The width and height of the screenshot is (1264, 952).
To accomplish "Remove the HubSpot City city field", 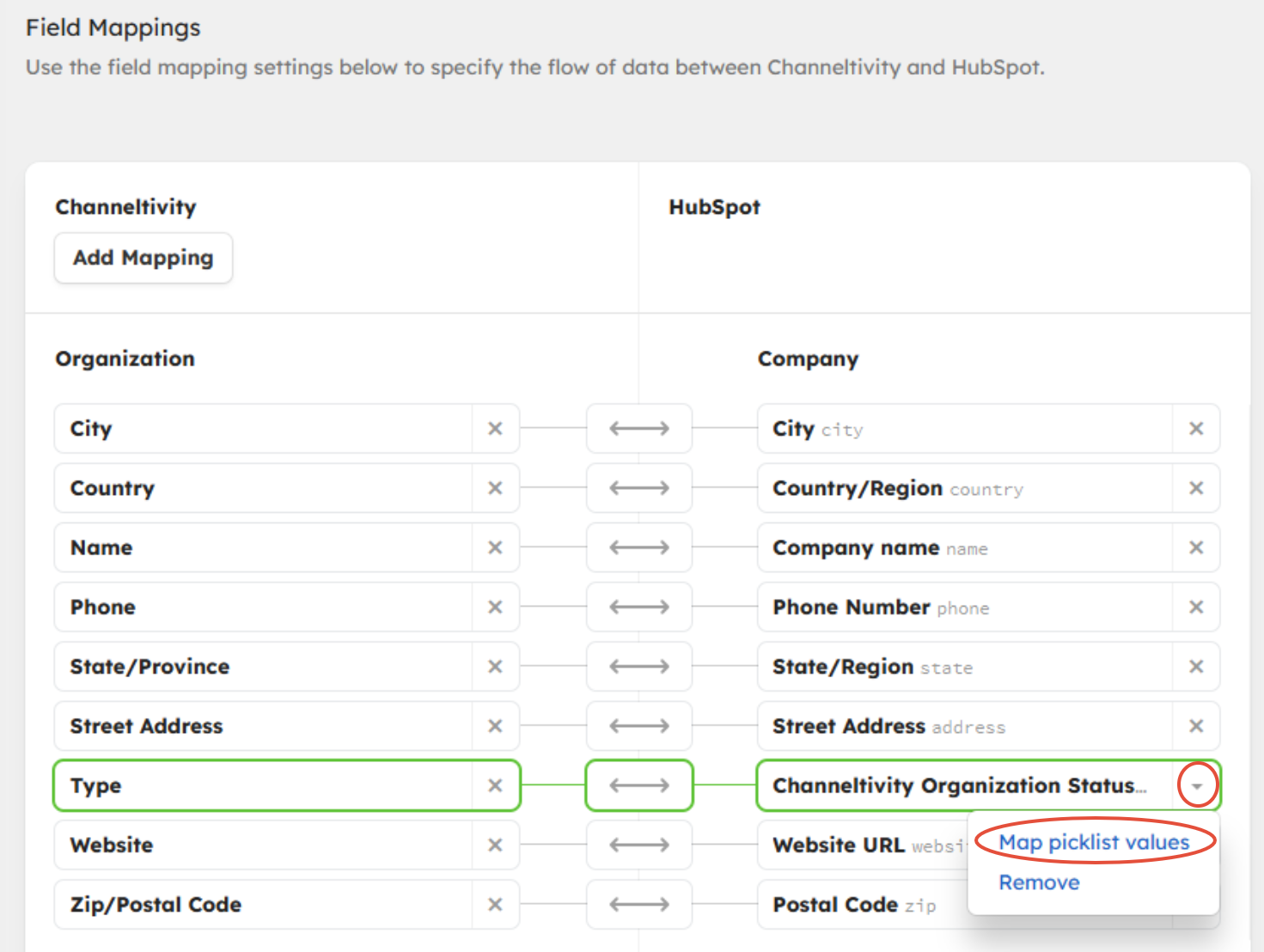I will (x=1196, y=429).
